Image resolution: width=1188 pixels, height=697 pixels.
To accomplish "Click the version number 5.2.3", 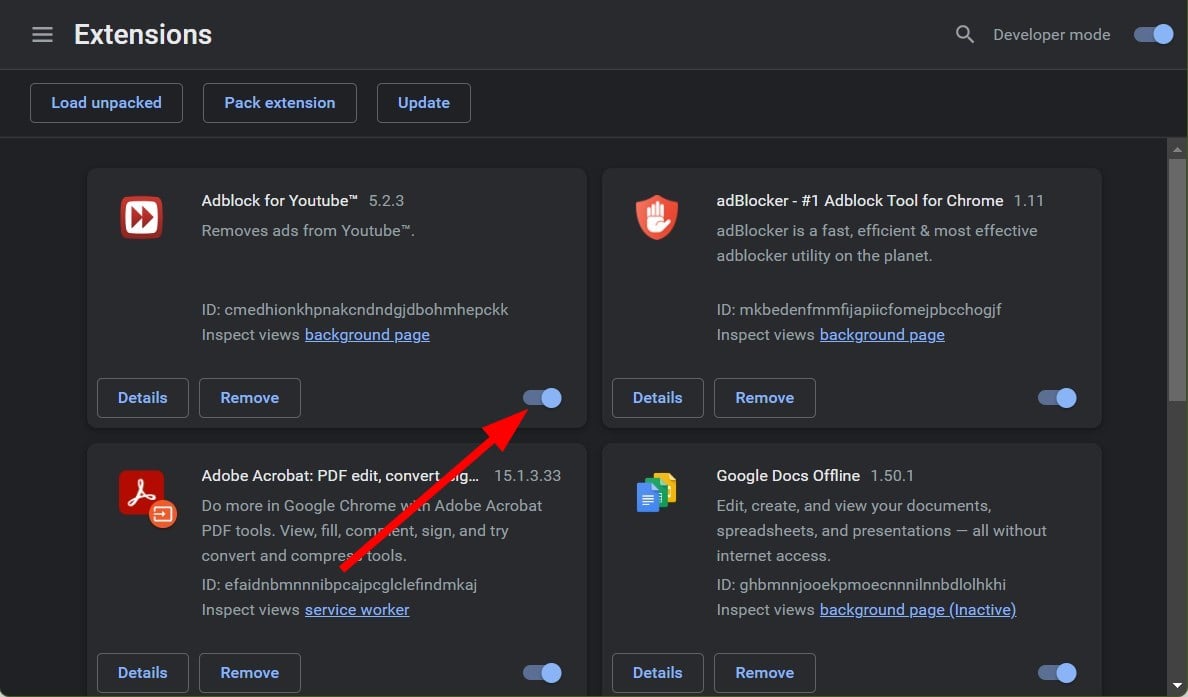I will tap(386, 201).
